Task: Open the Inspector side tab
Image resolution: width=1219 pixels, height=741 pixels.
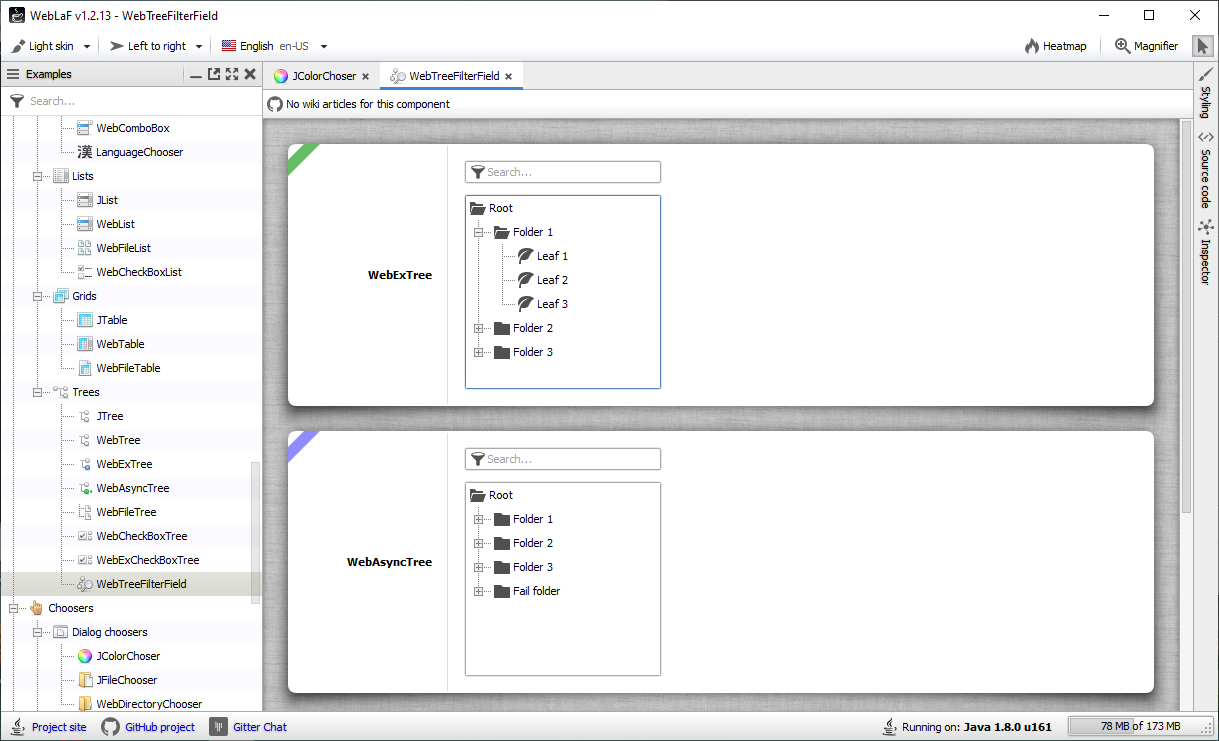Action: pyautogui.click(x=1205, y=252)
